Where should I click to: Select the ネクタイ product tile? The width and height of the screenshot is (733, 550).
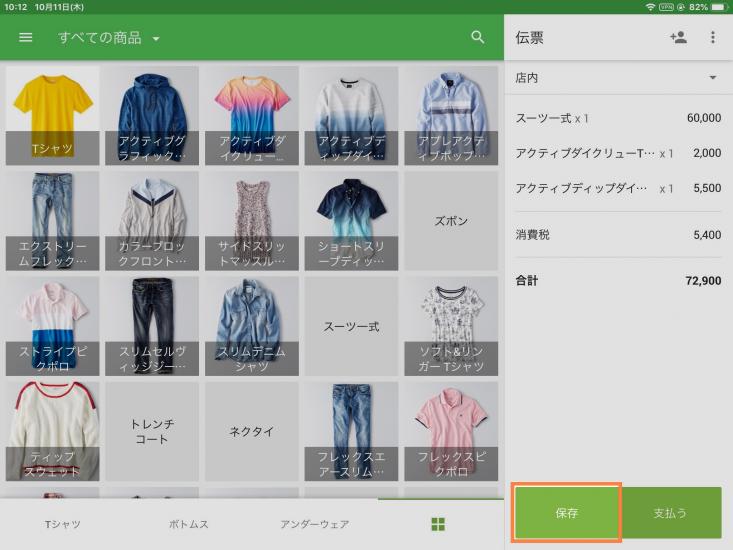click(252, 431)
